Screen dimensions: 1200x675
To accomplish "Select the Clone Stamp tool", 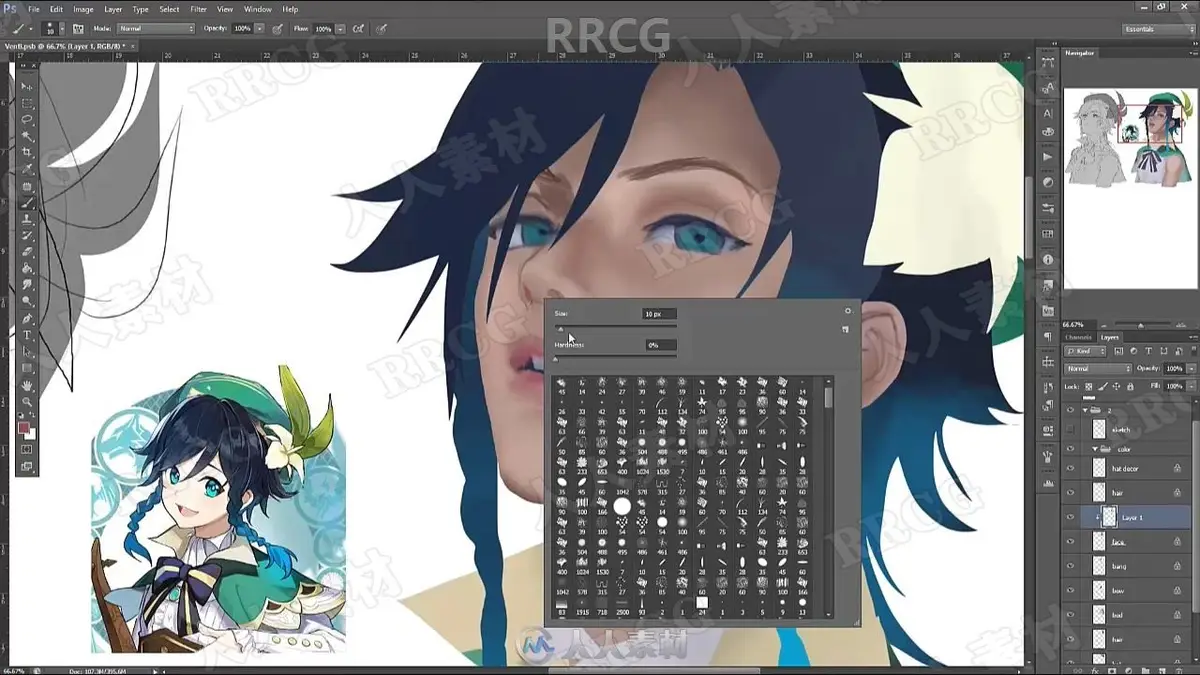I will [x=27, y=218].
